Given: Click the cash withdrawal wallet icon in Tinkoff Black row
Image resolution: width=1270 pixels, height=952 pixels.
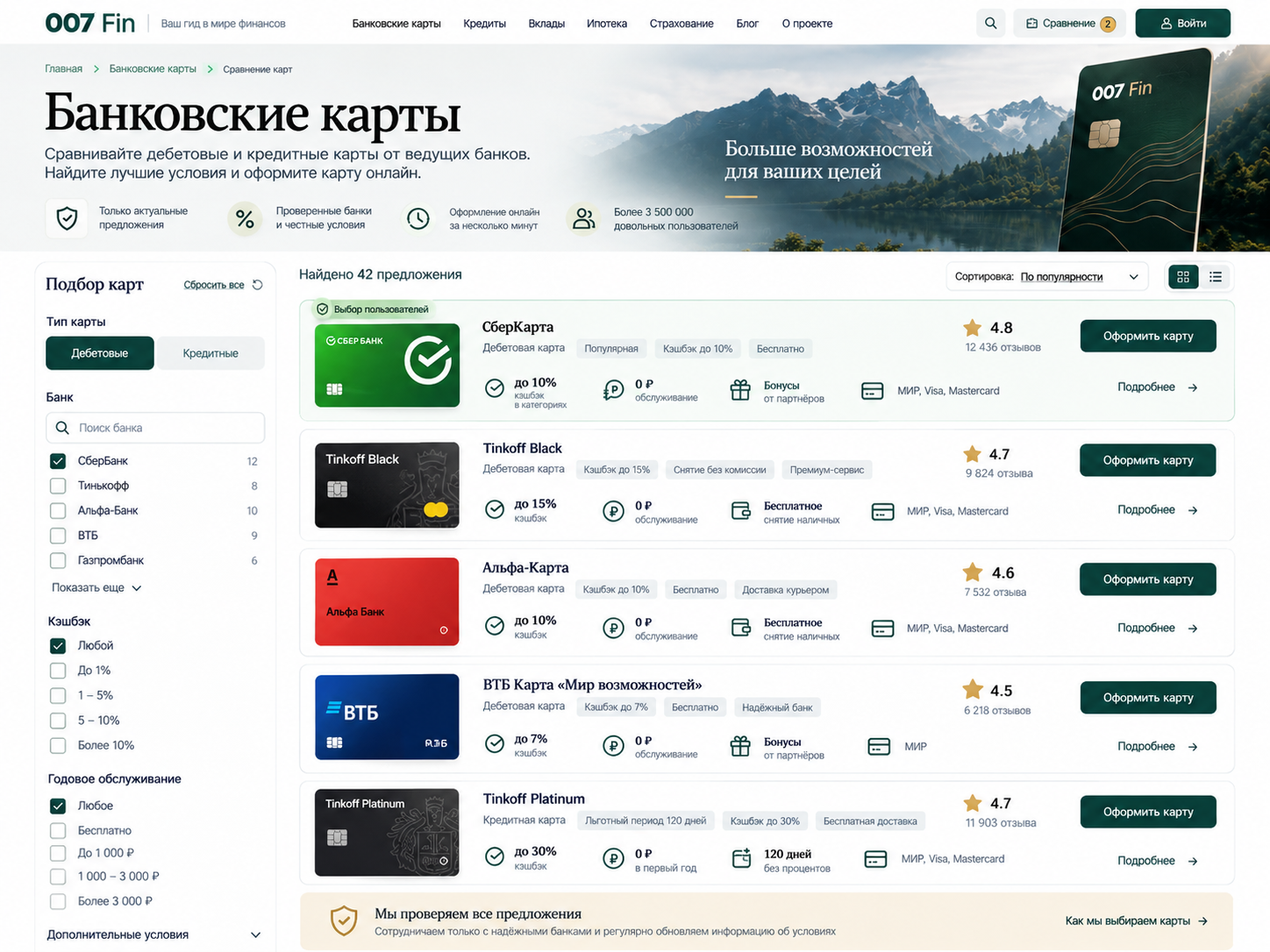Looking at the screenshot, I should pyautogui.click(x=741, y=511).
